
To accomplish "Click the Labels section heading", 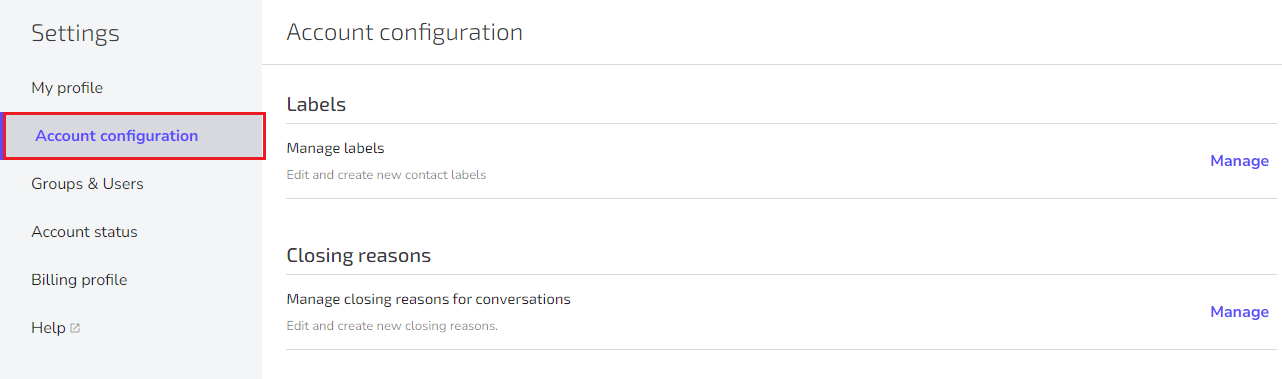I will pyautogui.click(x=316, y=104).
